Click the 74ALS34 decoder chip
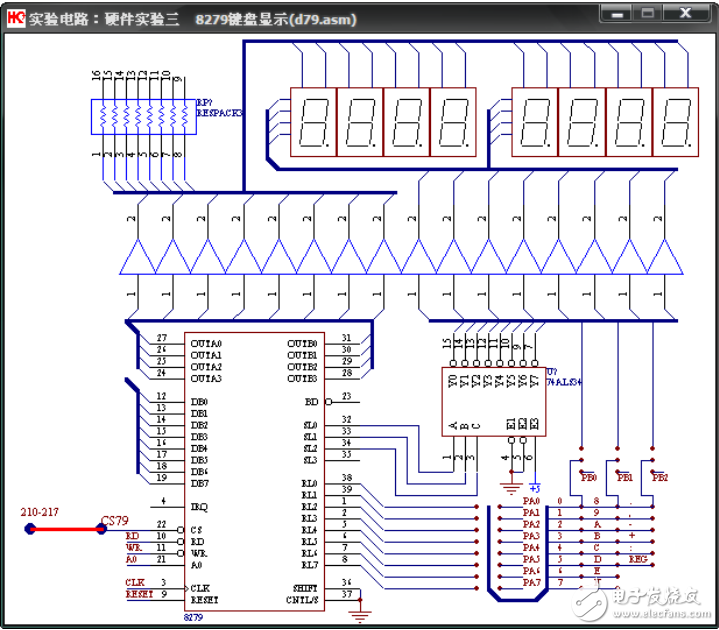The image size is (719, 630). tap(493, 401)
